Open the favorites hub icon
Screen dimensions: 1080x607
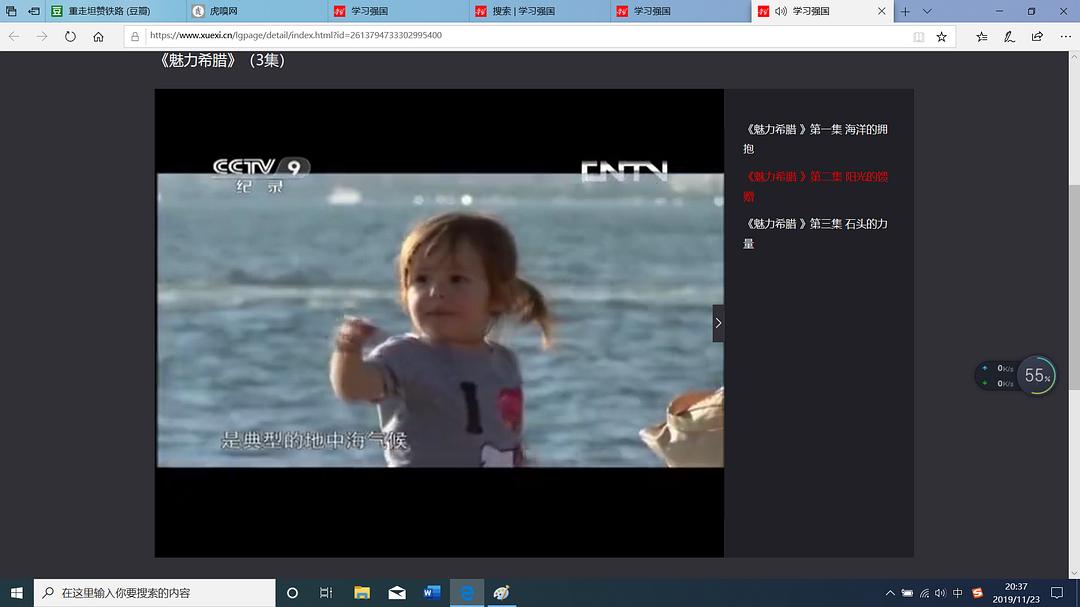[x=982, y=36]
